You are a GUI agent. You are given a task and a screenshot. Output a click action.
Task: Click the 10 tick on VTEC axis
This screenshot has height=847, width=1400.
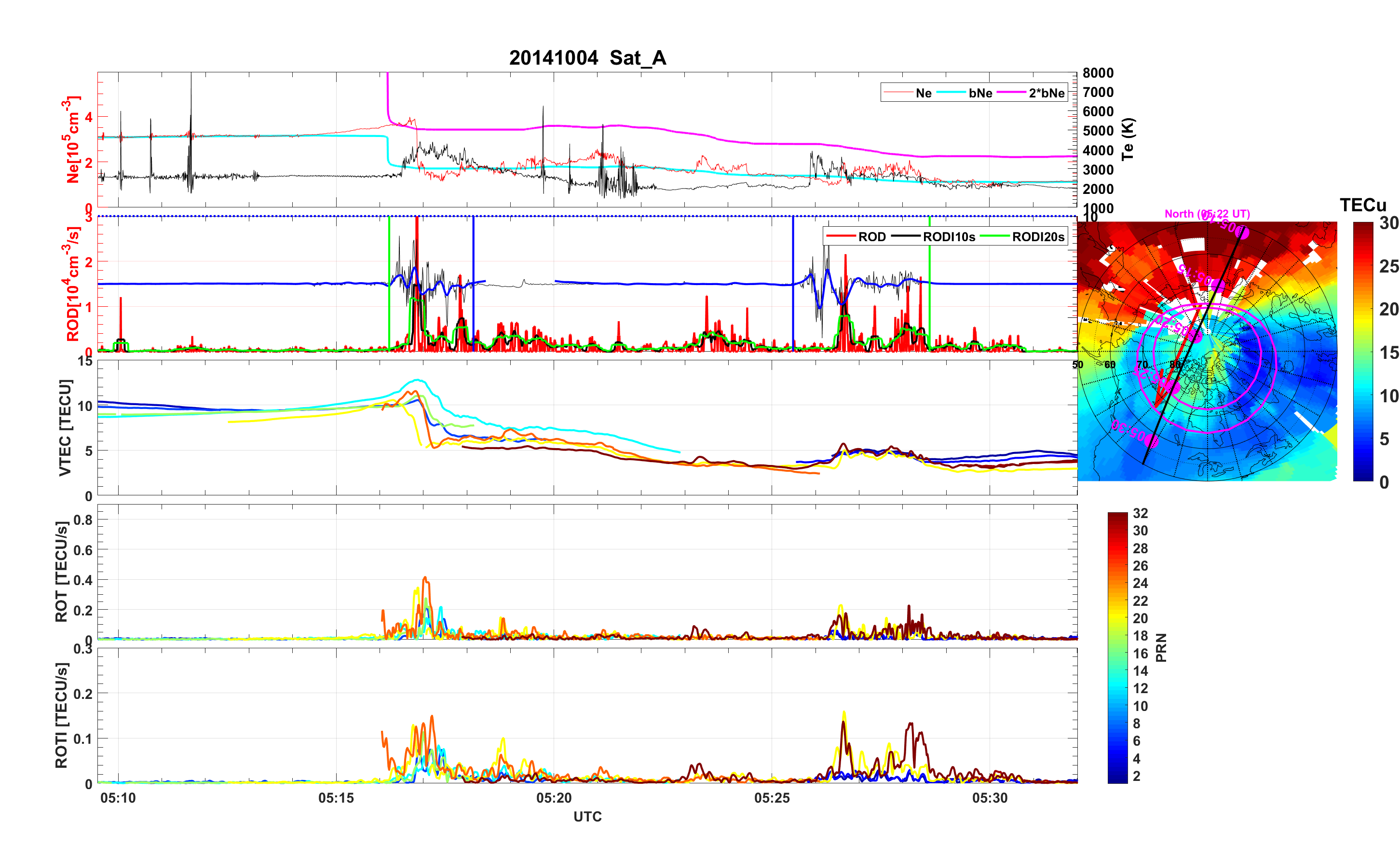(x=85, y=406)
